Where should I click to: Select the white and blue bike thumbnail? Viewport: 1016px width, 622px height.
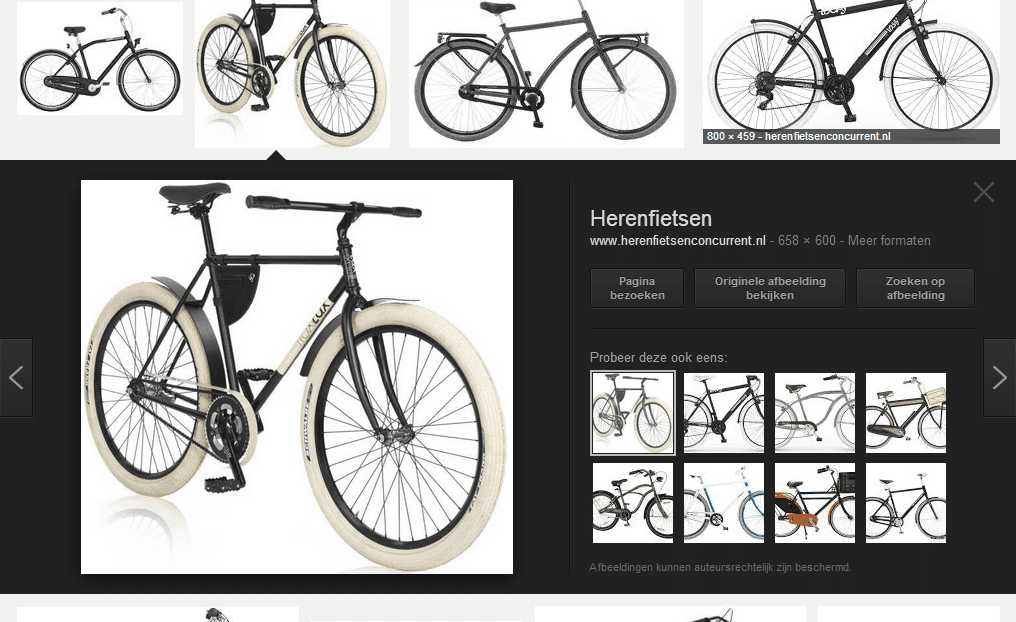tap(724, 503)
